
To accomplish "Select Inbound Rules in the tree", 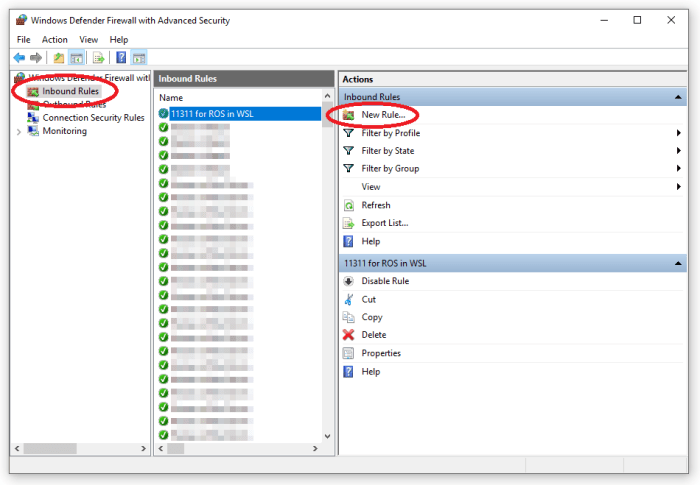I will tap(70, 91).
